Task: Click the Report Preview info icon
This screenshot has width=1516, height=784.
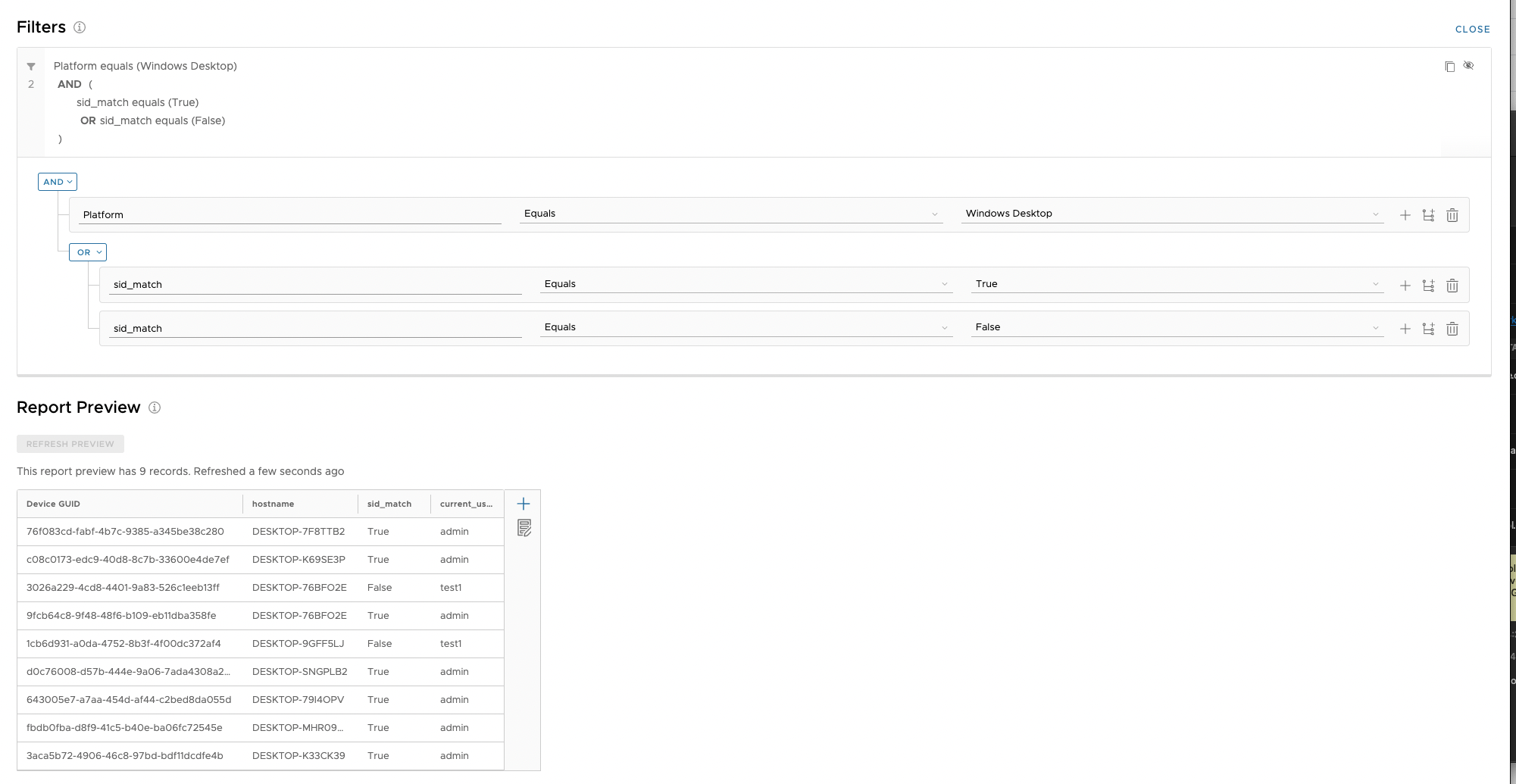Action: 155,408
